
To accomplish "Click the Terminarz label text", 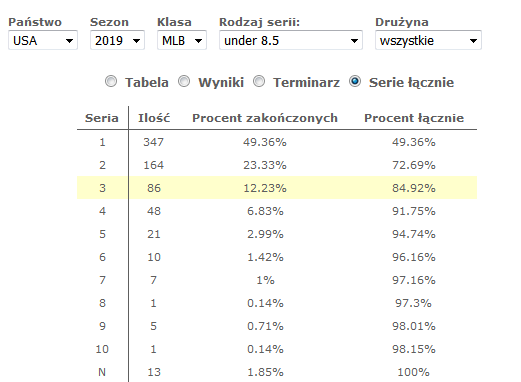I will pos(307,82).
